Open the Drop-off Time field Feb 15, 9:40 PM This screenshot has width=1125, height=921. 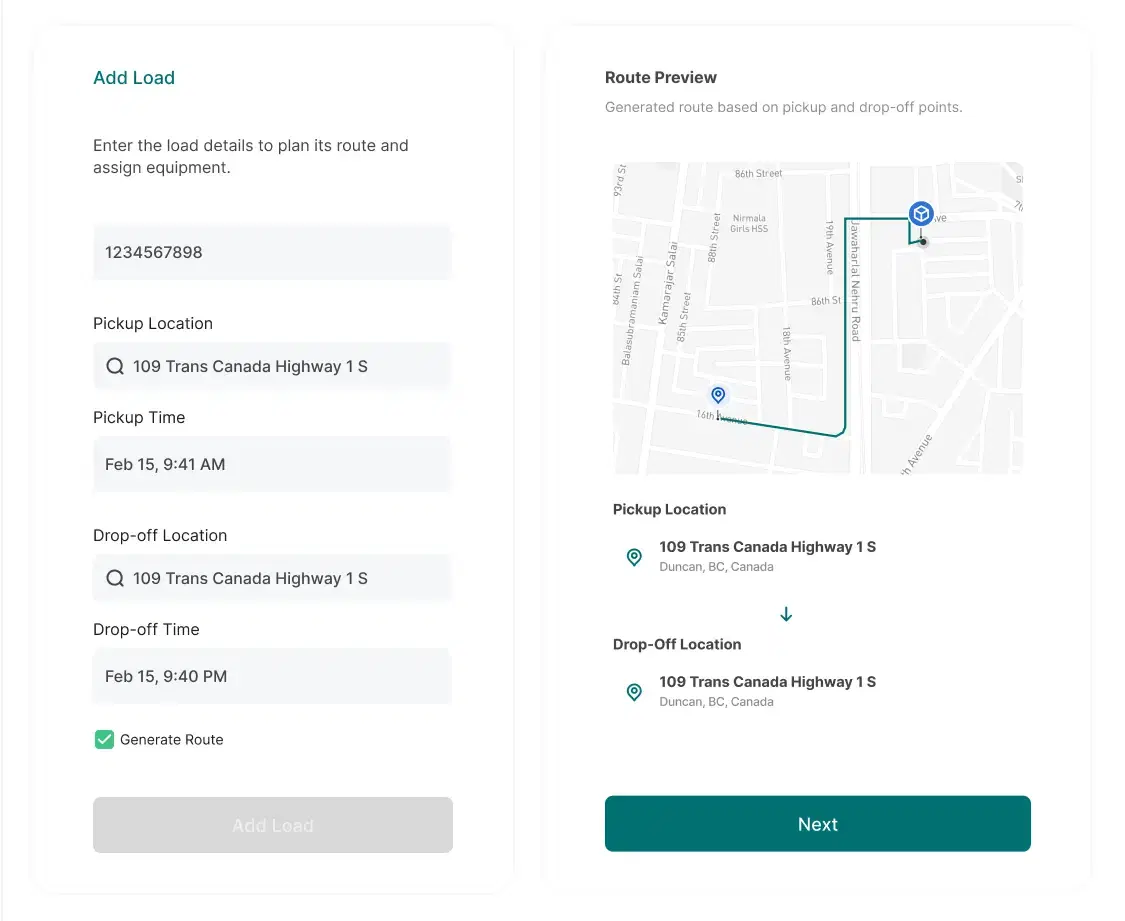273,676
